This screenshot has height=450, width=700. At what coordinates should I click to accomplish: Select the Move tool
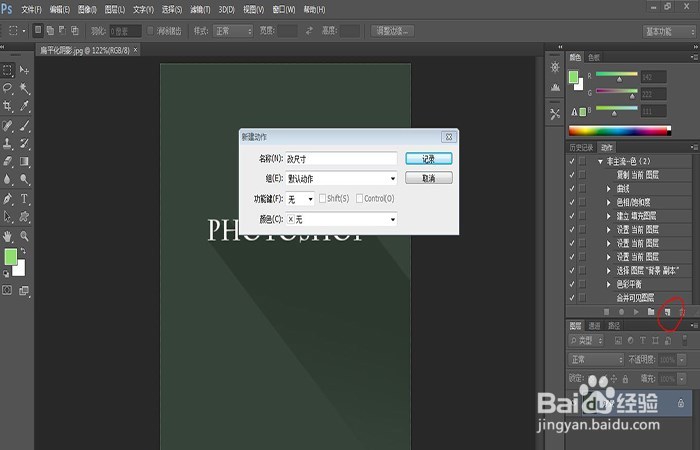[x=24, y=70]
